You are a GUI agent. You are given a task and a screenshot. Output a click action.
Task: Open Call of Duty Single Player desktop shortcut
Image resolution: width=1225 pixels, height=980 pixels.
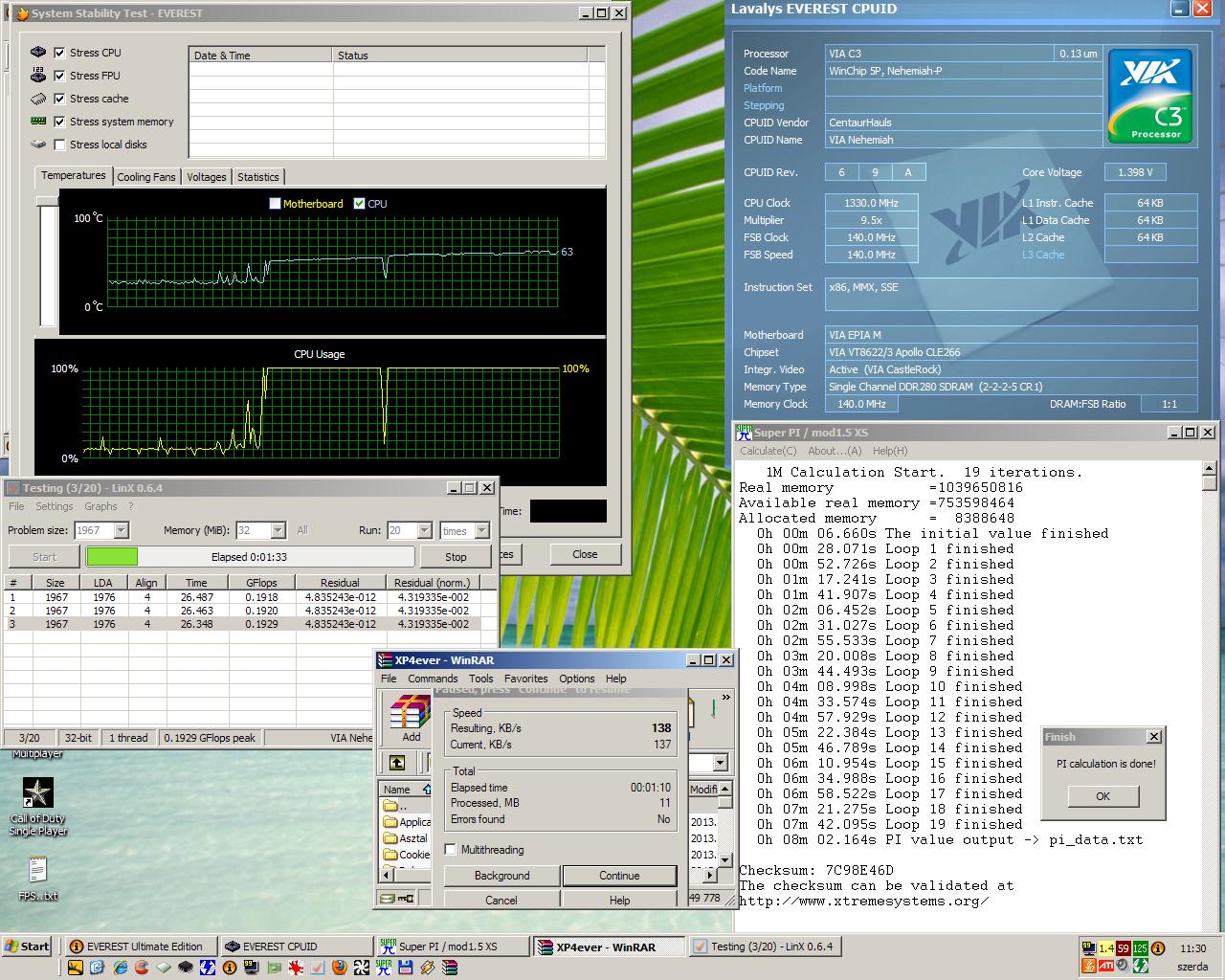tap(37, 807)
